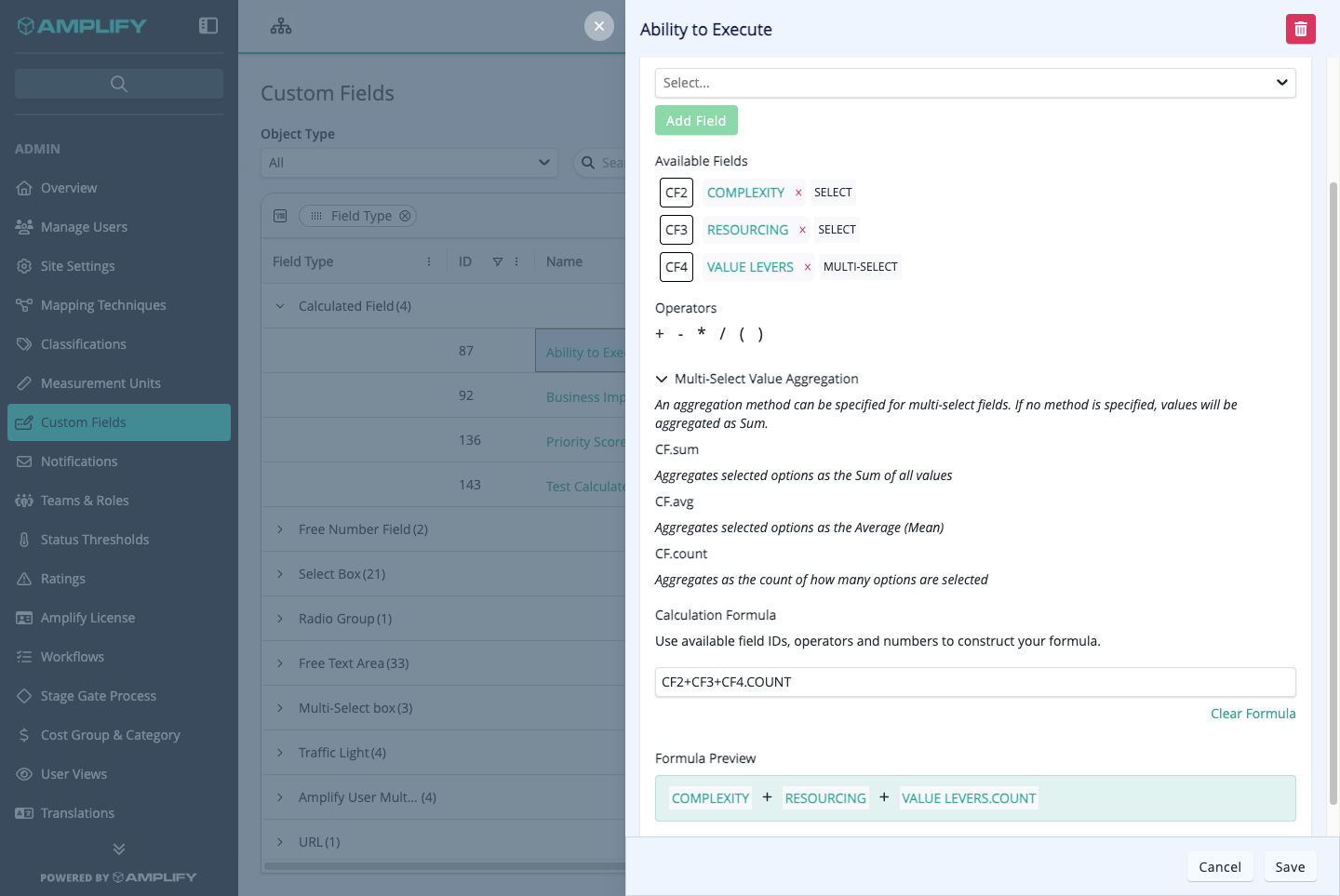Expand the Multi-Select box (3) group
The image size is (1340, 896).
280,708
